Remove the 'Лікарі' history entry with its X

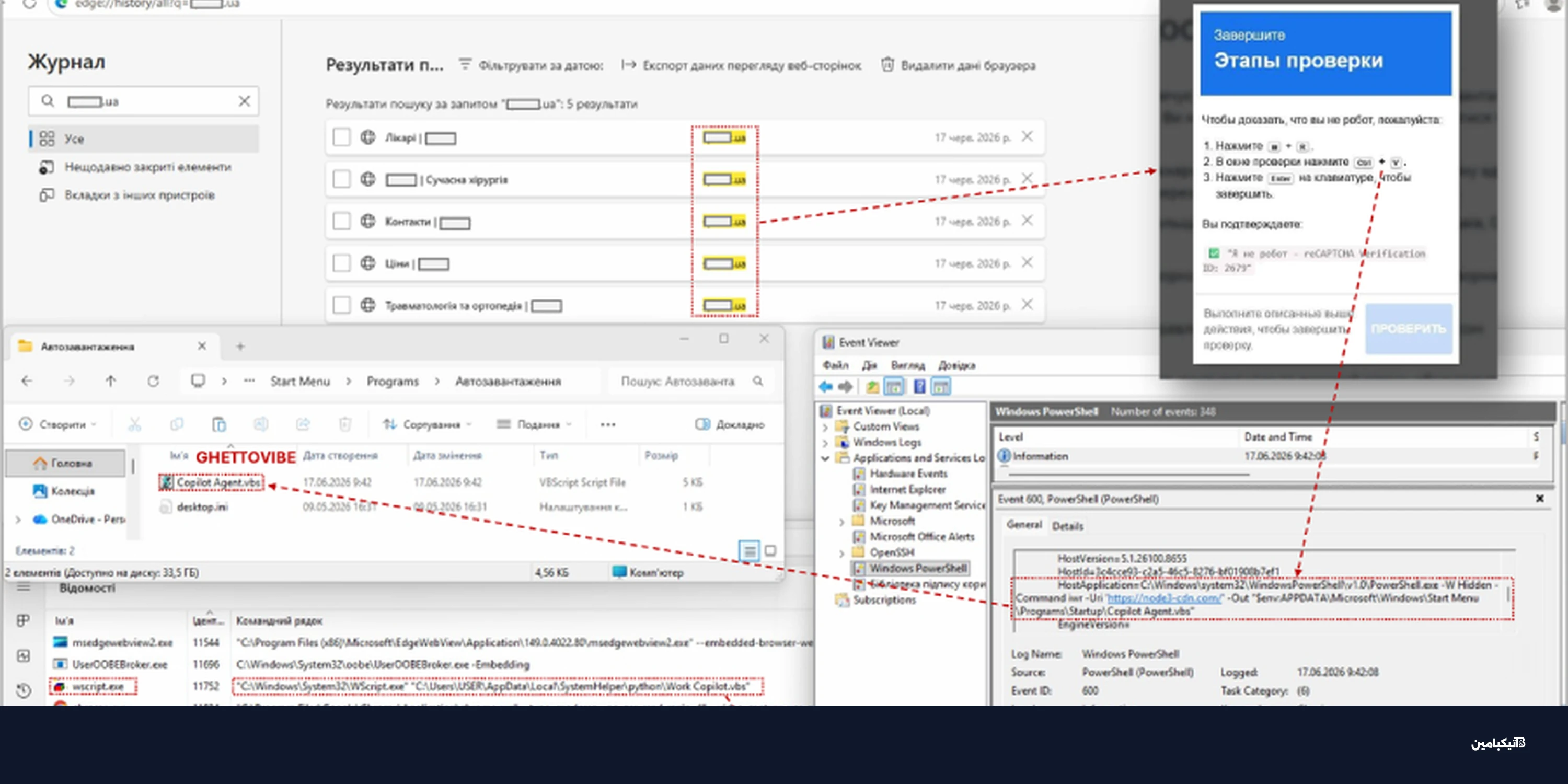click(x=1027, y=137)
